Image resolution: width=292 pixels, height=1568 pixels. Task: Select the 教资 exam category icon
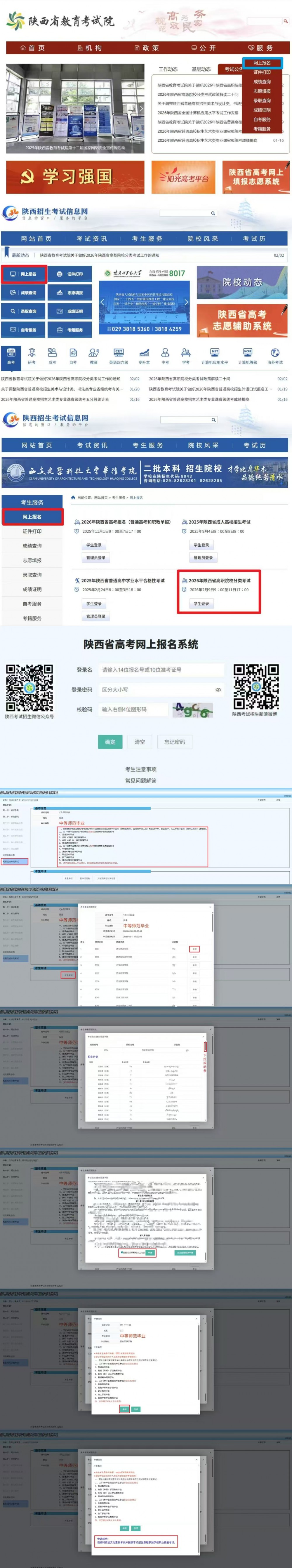[94, 357]
